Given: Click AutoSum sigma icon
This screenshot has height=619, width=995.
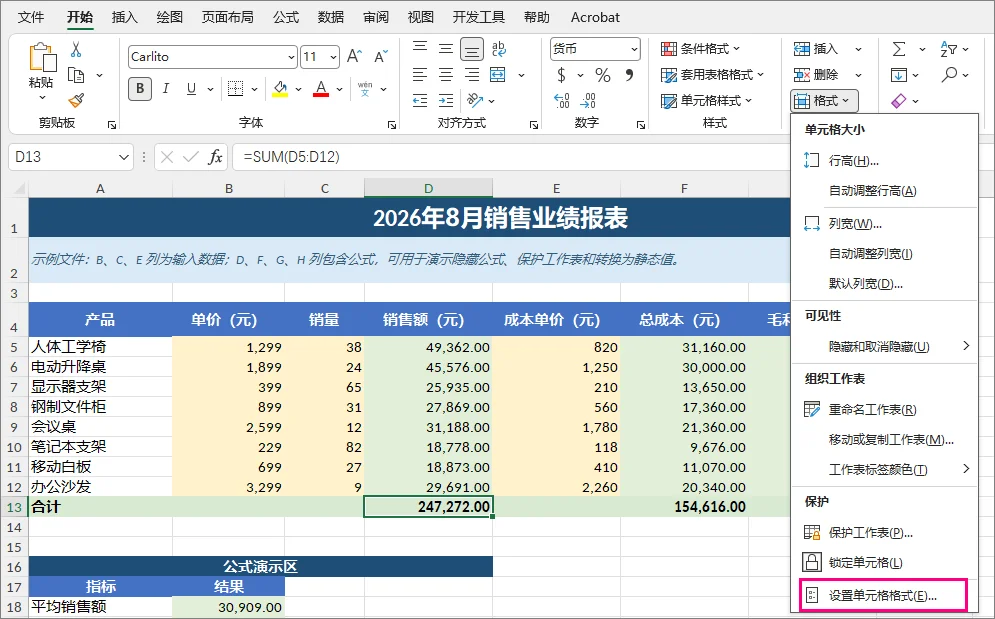Looking at the screenshot, I should pyautogui.click(x=899, y=49).
